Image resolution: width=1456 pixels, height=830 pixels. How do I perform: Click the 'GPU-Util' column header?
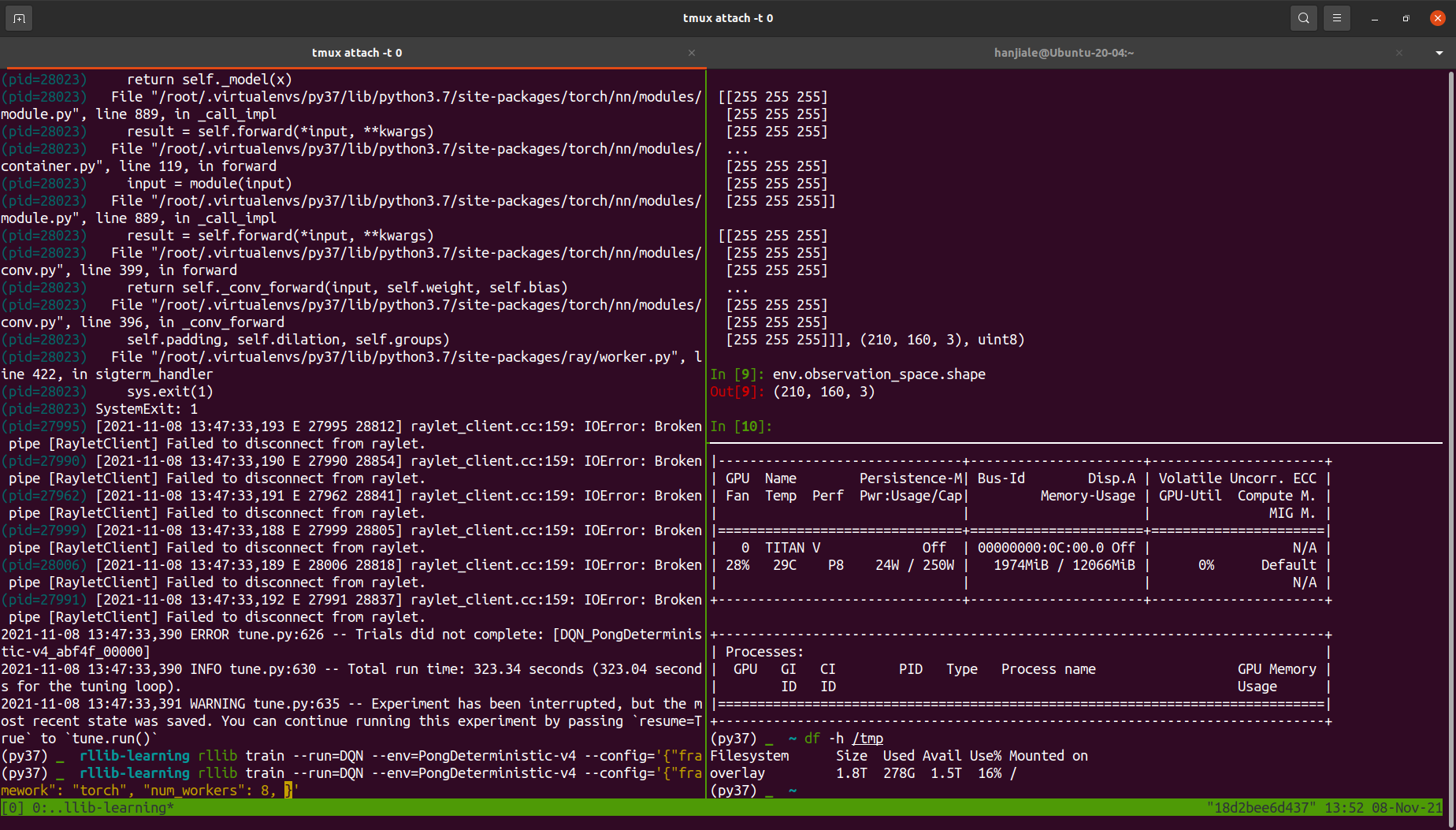point(1190,496)
